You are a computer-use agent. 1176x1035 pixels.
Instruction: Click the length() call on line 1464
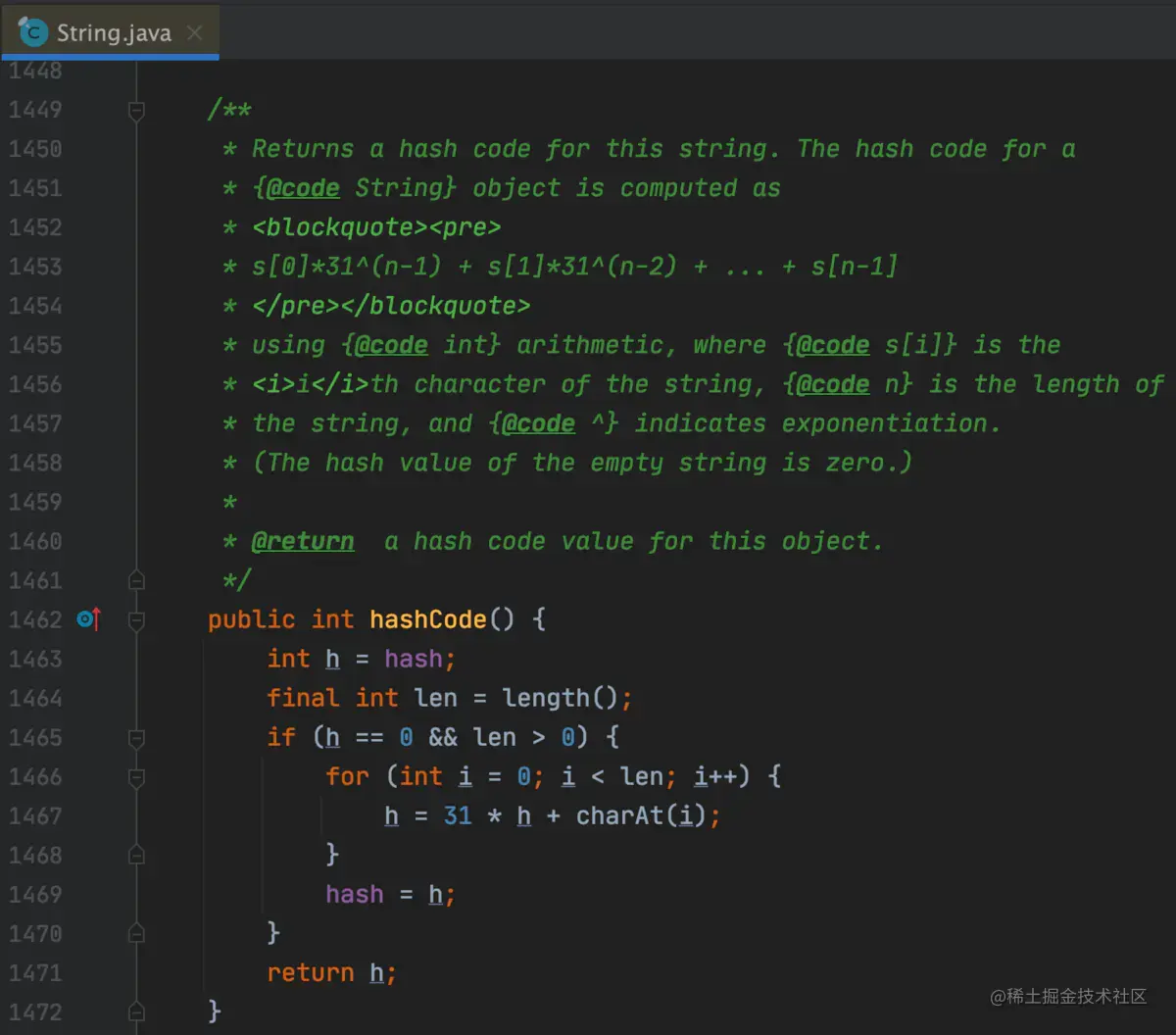[x=561, y=698]
